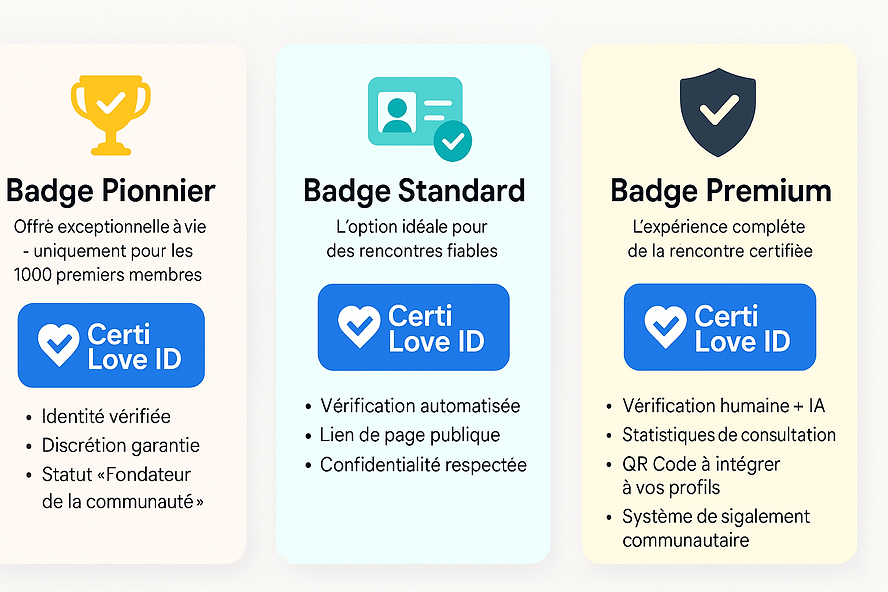Click the 'Identité vérifiée' feature text
Screen dimensions: 888x592
click(x=106, y=416)
